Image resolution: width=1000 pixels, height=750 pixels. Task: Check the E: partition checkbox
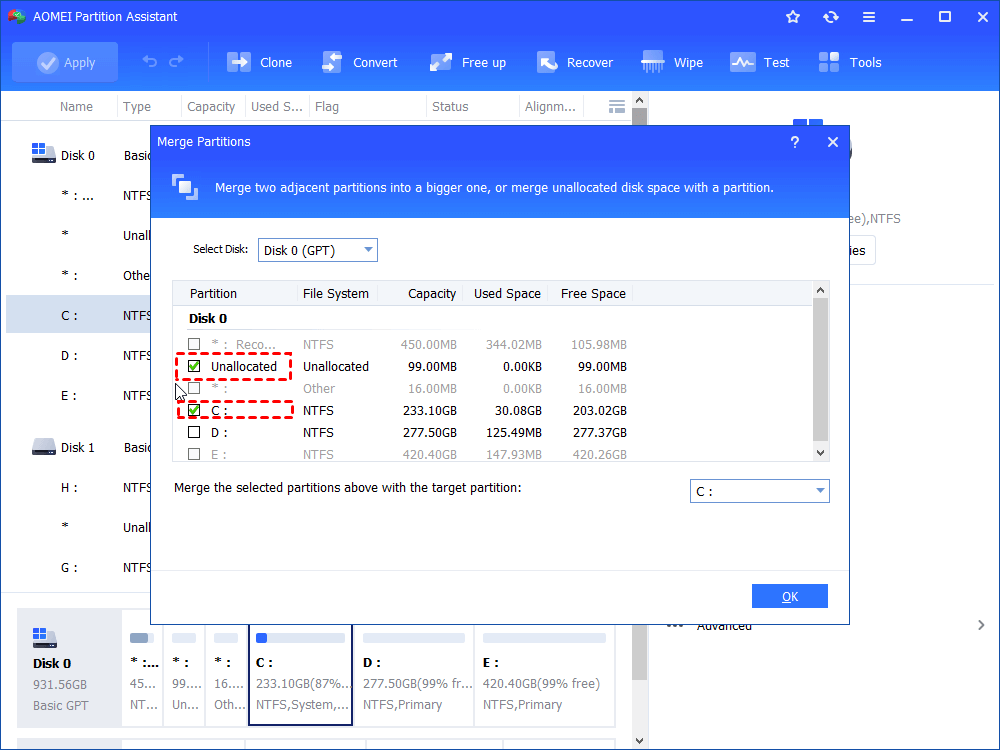[x=194, y=453]
